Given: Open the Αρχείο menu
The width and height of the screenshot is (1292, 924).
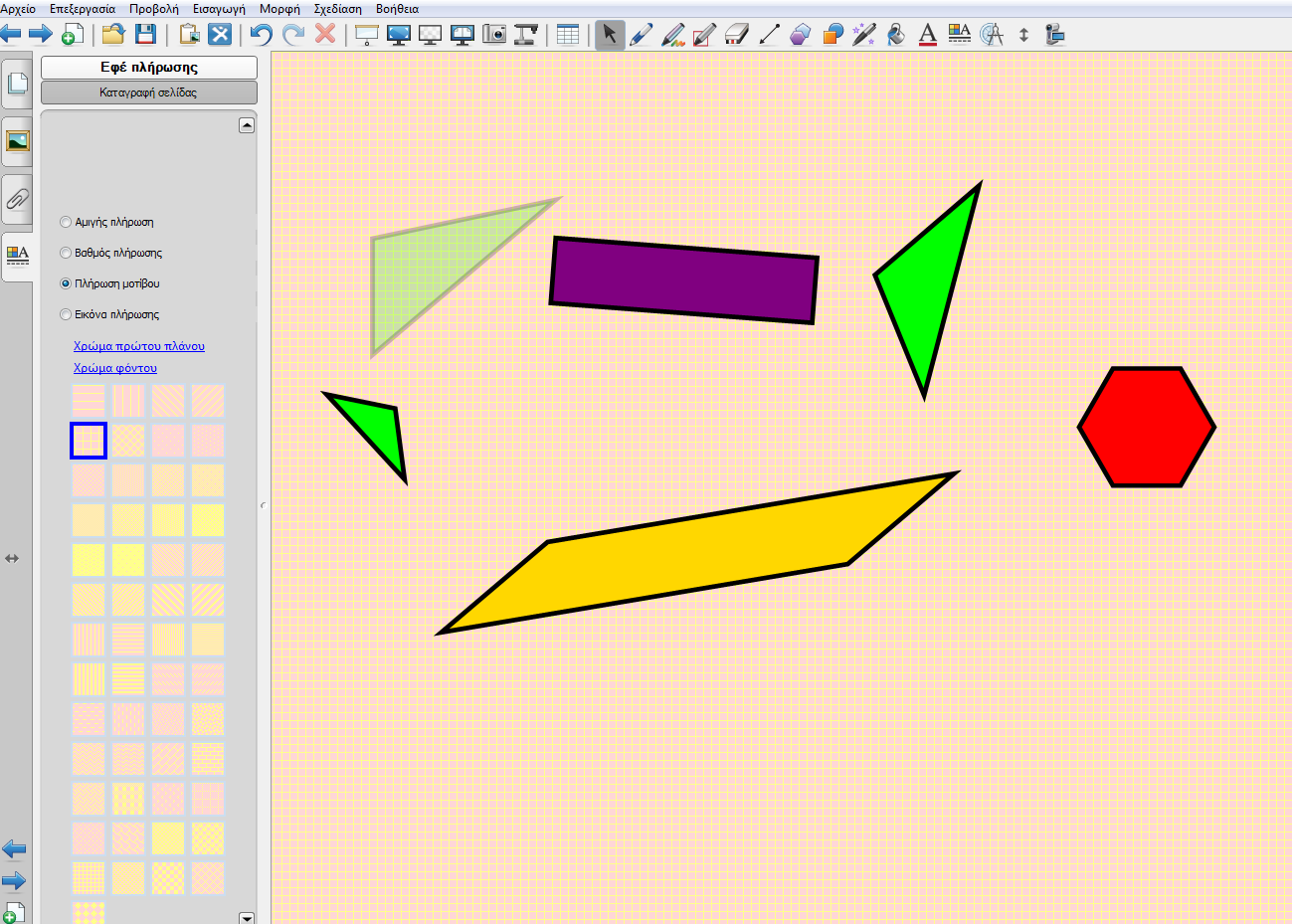Looking at the screenshot, I should coord(18,9).
